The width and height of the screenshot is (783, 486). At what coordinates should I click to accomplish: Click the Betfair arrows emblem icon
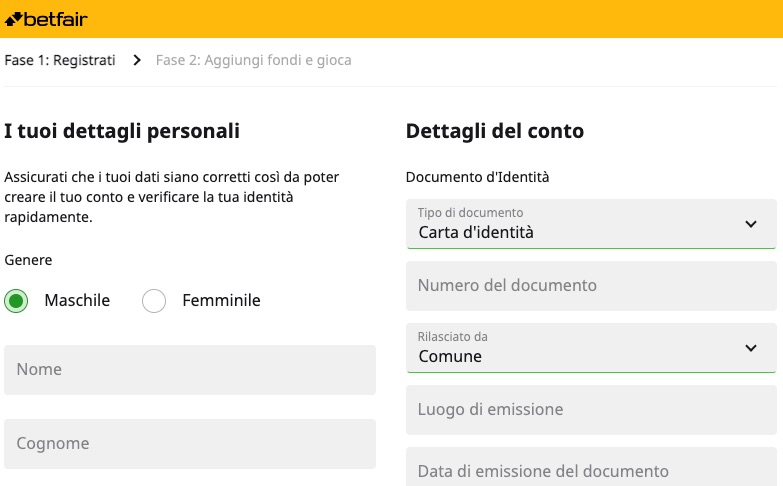[x=13, y=19]
